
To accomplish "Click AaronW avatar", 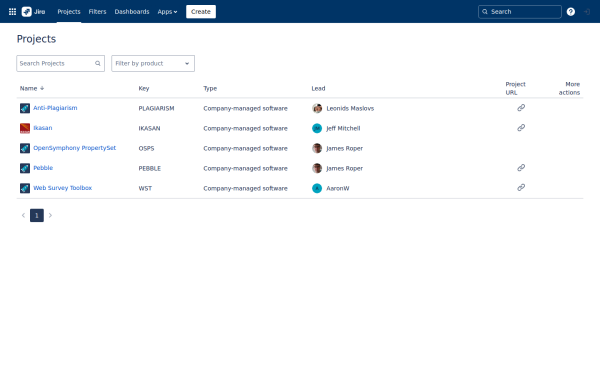I will [317, 188].
